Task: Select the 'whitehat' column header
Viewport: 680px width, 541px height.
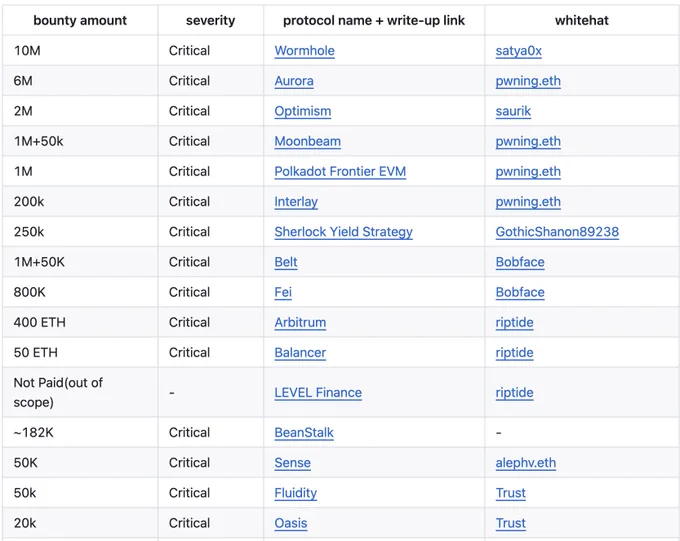Action: click(582, 20)
